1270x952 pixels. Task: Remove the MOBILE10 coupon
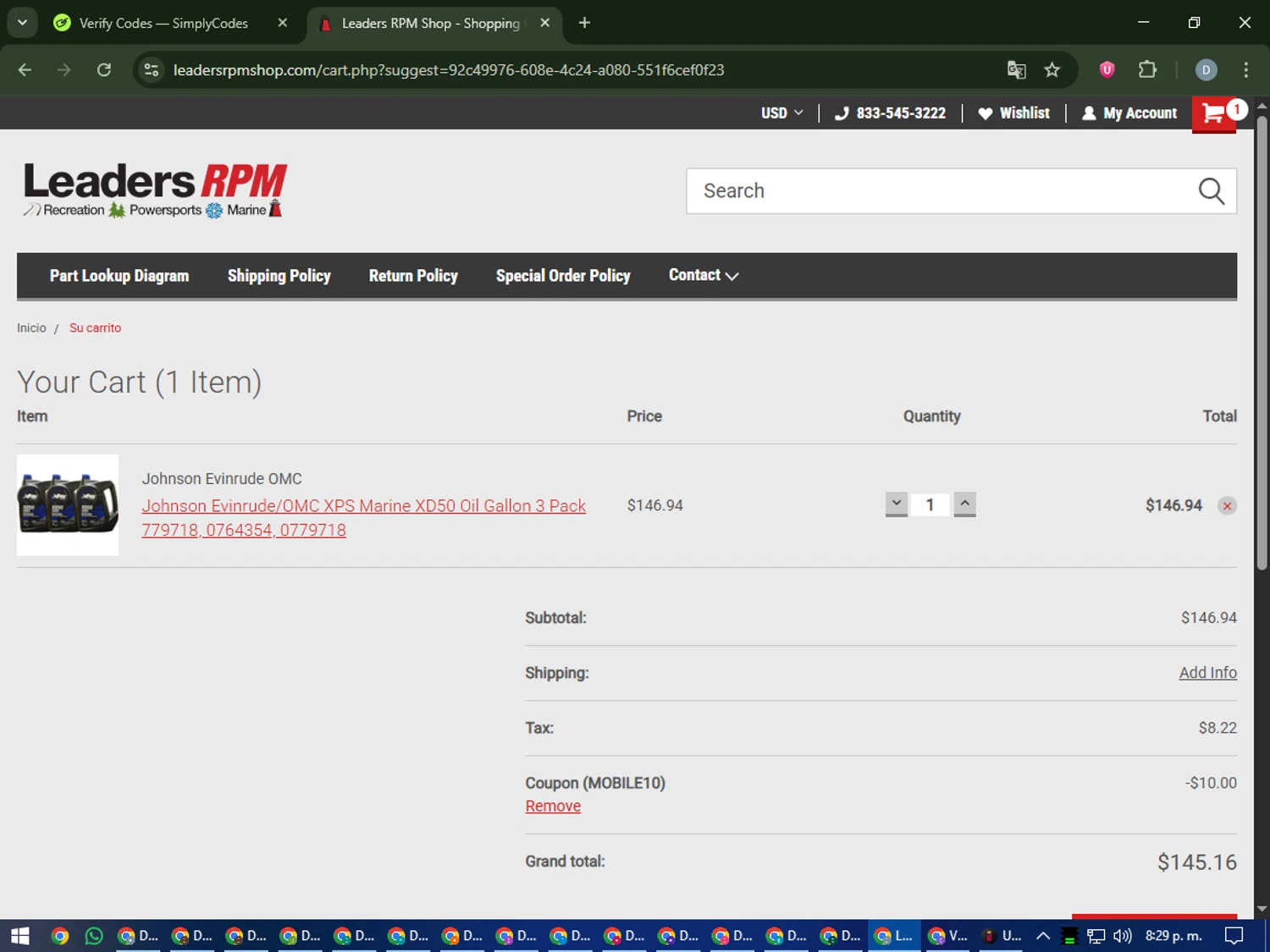click(x=553, y=806)
